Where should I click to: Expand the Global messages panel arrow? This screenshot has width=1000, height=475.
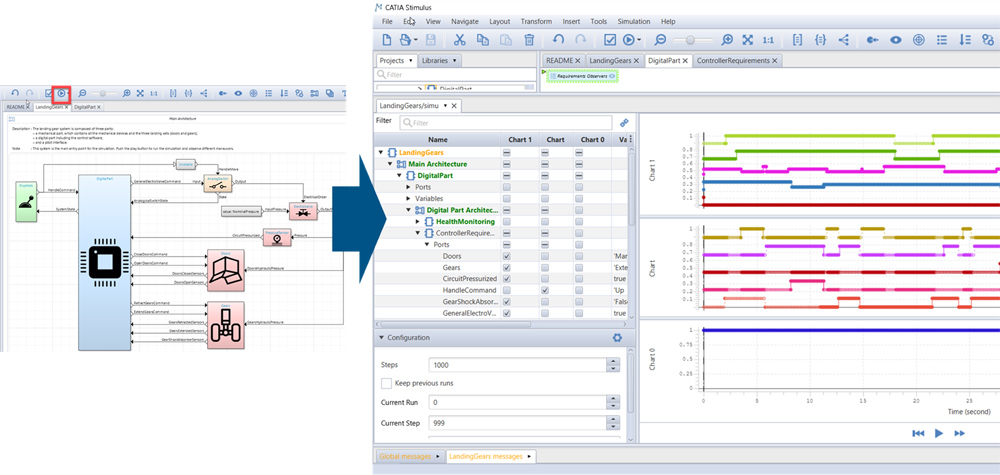click(438, 457)
